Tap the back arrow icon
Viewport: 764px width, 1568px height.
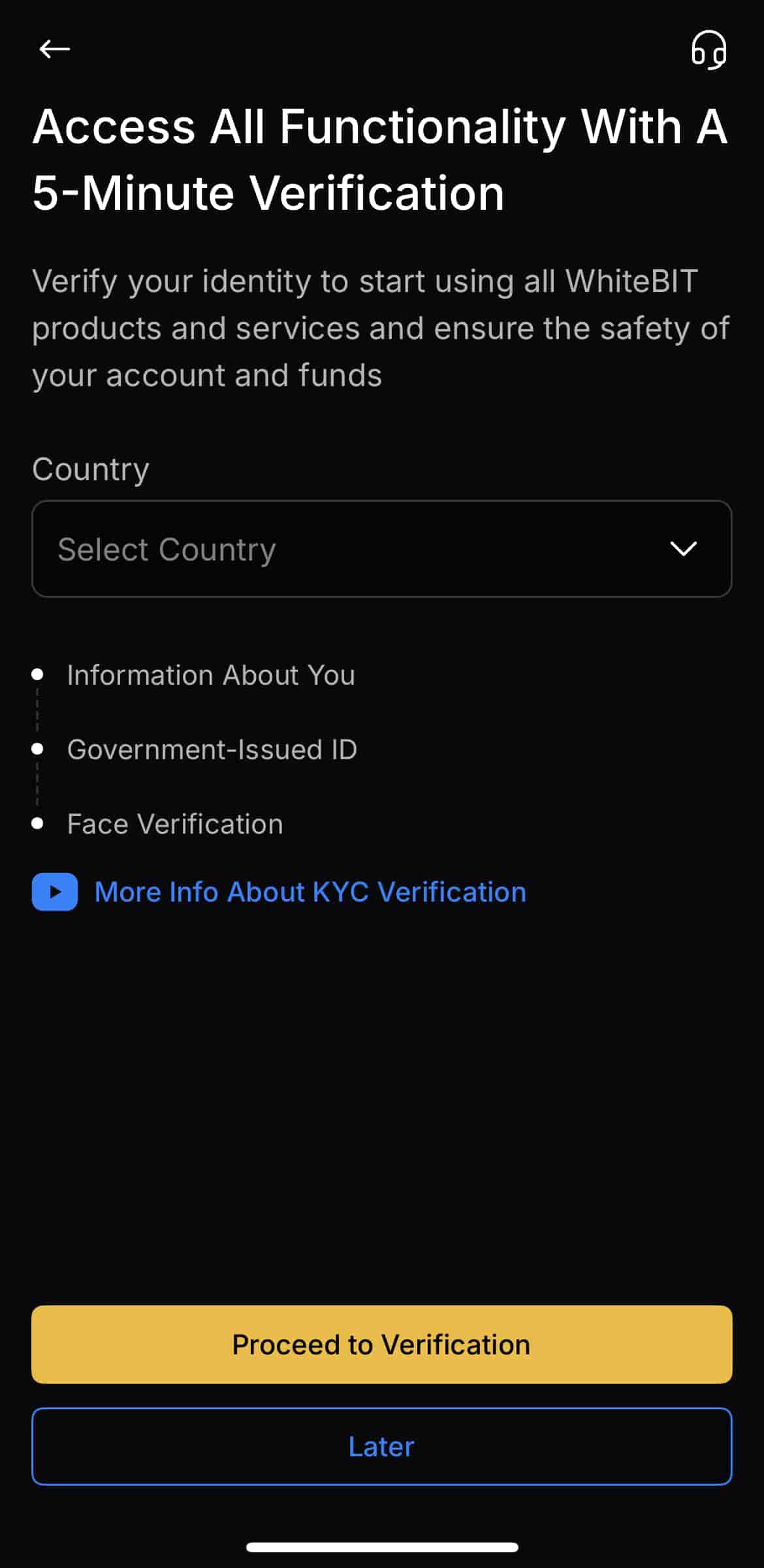point(54,49)
